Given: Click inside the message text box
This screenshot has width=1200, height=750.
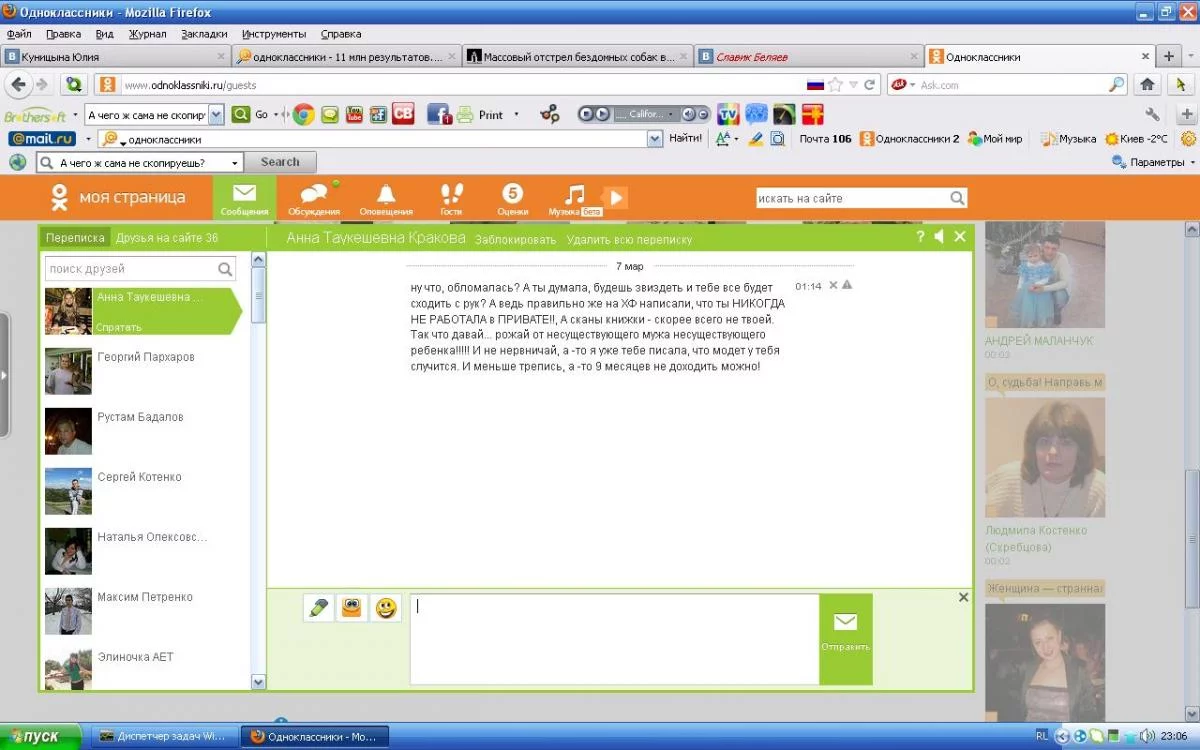Looking at the screenshot, I should [x=614, y=639].
